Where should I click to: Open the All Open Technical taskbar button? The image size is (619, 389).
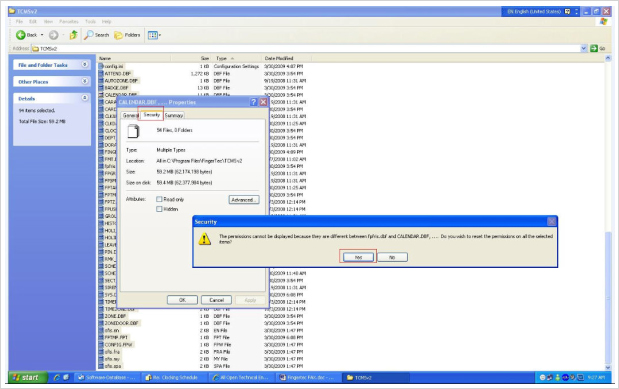pos(242,378)
